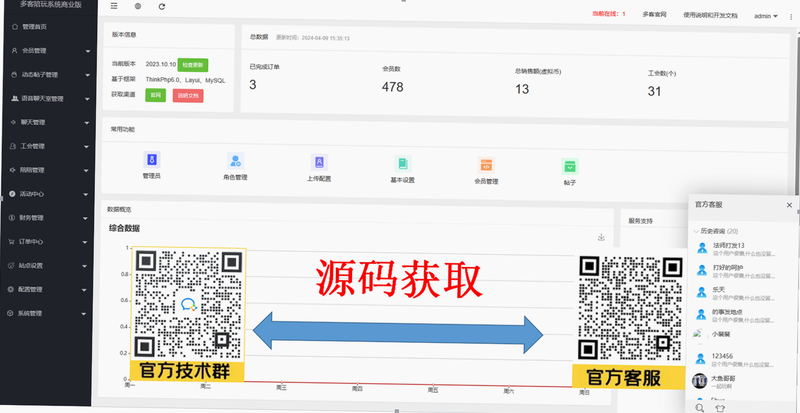Viewport: 800px width, 413px height.
Task: Click the 周三 label on chart axis
Action: point(281,387)
